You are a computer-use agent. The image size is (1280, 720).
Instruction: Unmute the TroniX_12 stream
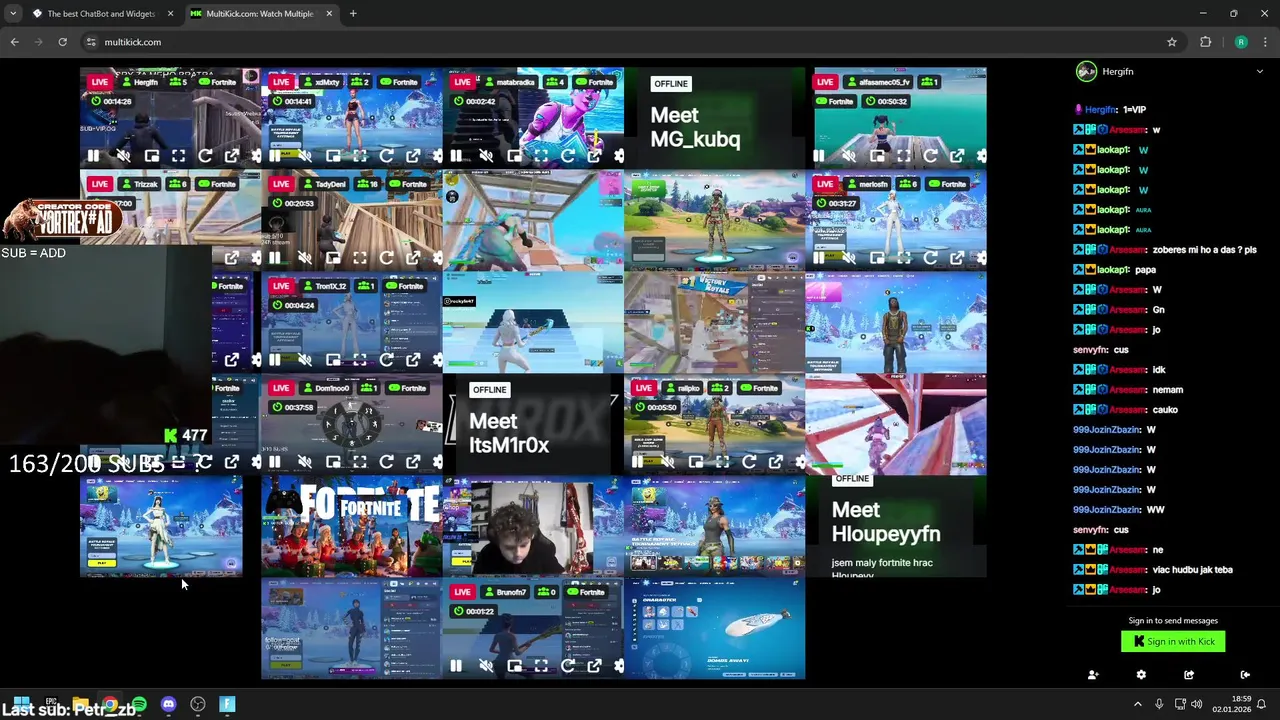pyautogui.click(x=305, y=360)
